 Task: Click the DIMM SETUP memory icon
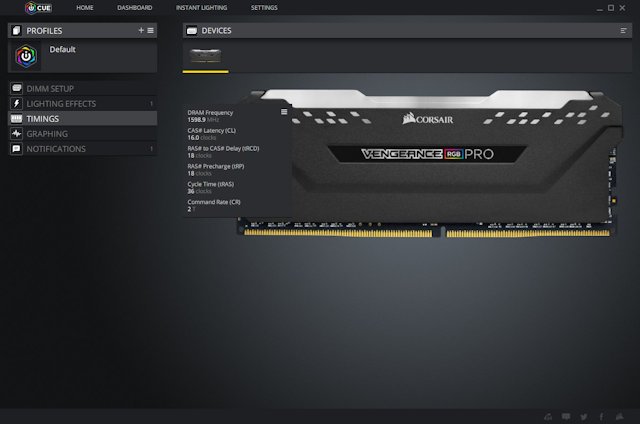point(16,88)
